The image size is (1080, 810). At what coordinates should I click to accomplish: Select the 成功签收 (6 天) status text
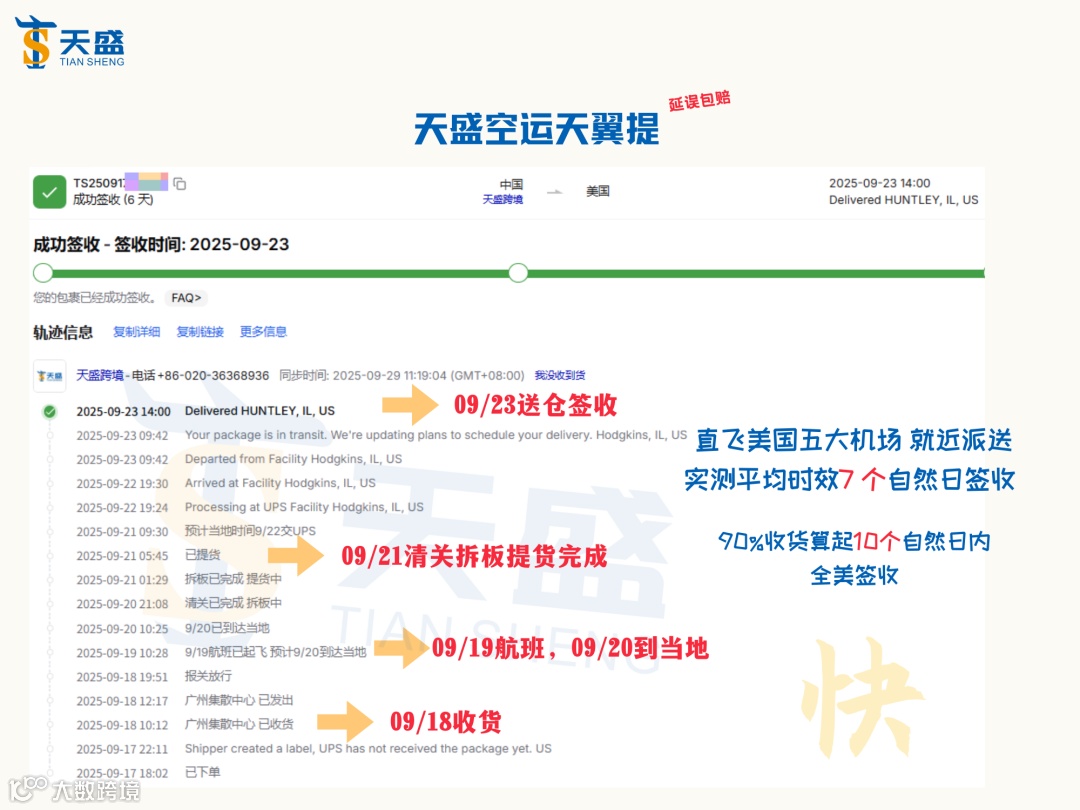coord(114,200)
